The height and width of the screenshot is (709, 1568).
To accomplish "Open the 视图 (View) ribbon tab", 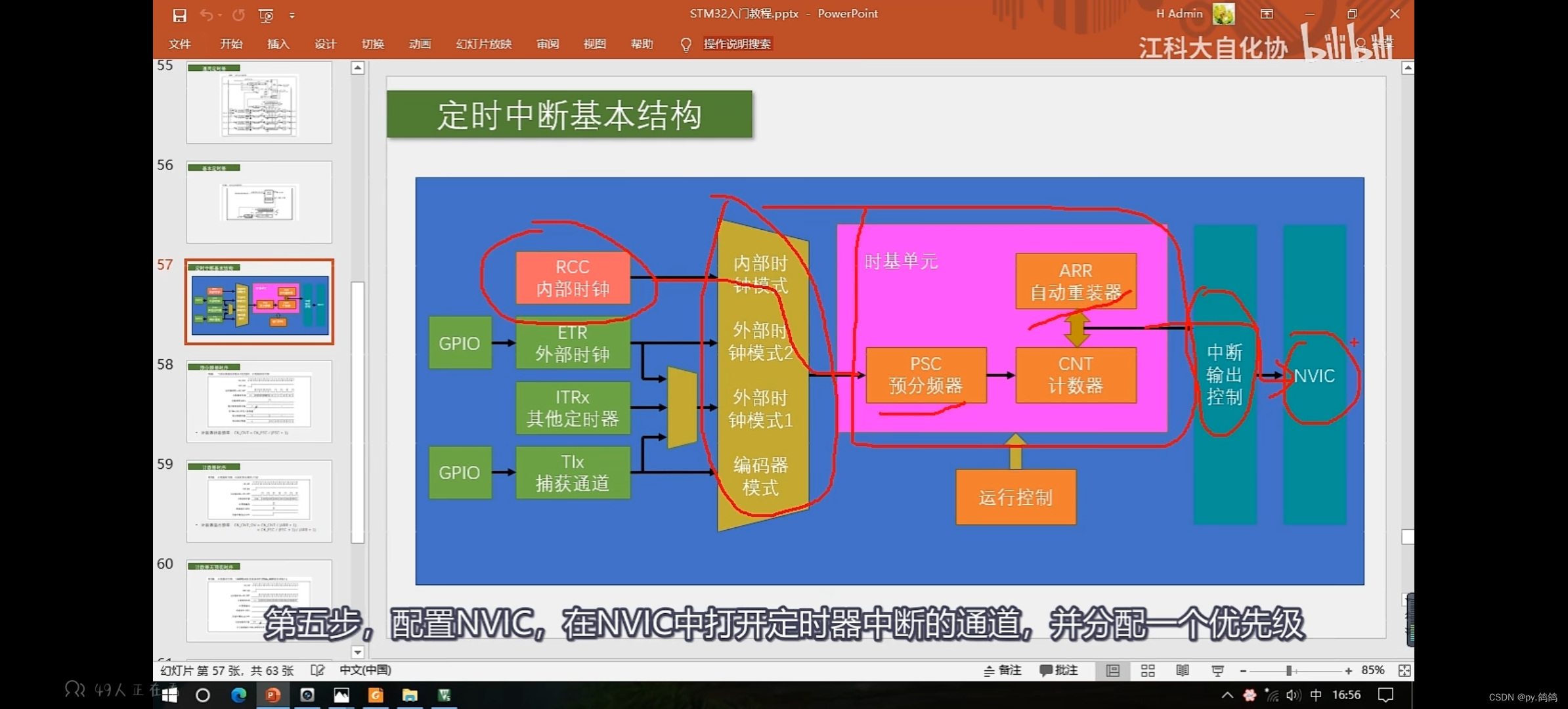I will pos(595,44).
